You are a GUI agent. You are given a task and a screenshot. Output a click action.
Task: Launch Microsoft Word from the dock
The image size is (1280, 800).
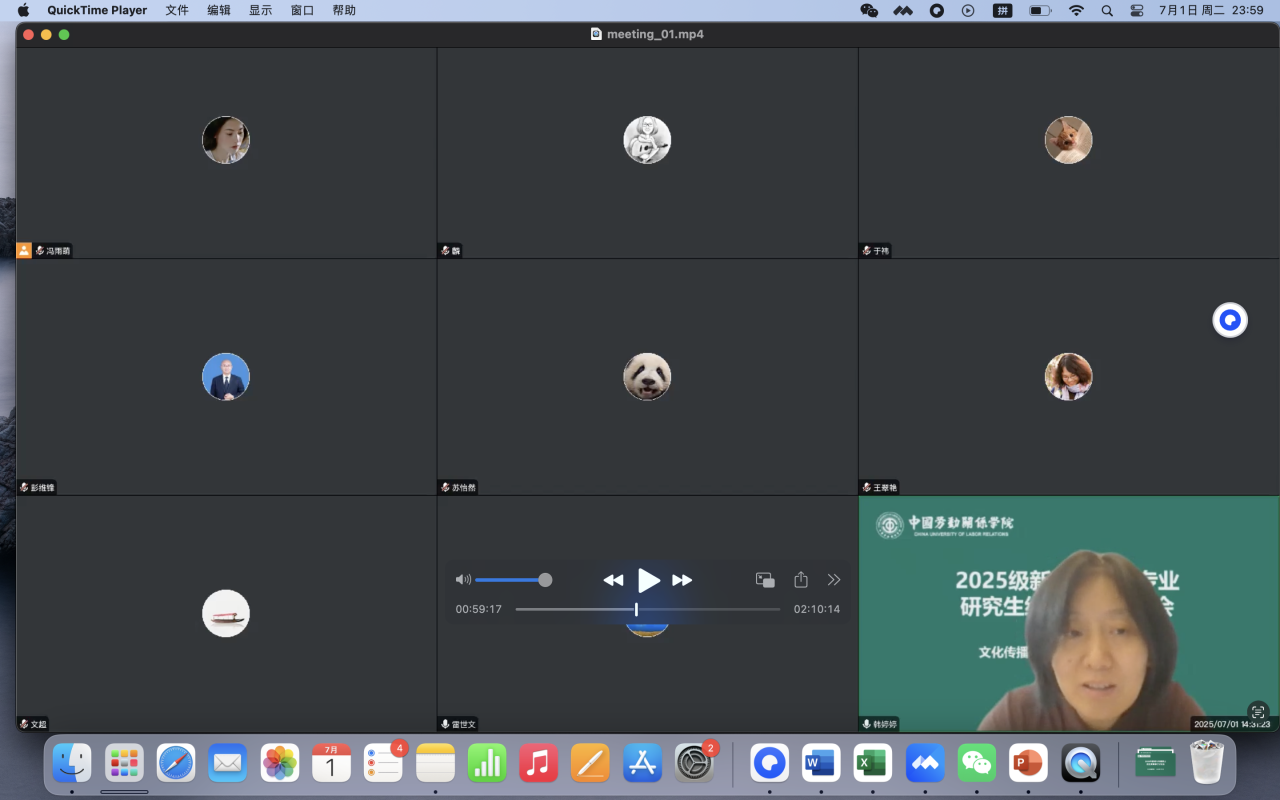[821, 764]
